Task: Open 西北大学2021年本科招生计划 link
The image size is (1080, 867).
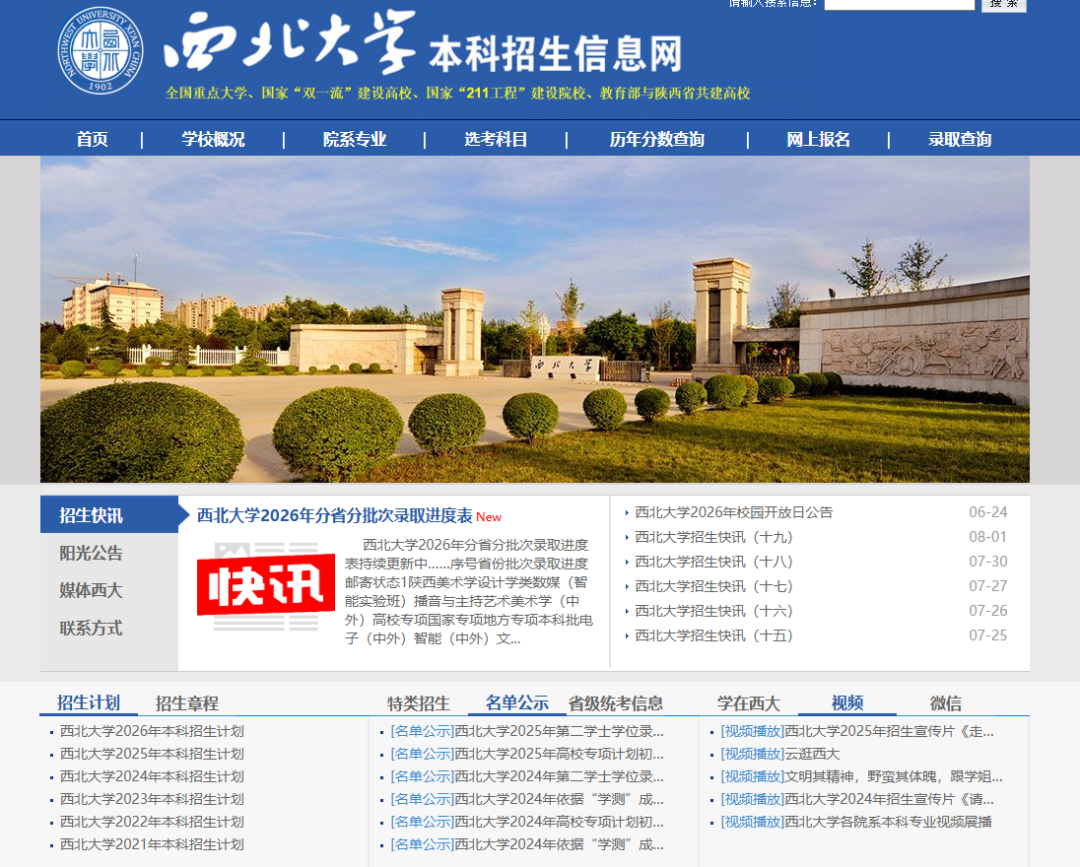Action: point(152,845)
